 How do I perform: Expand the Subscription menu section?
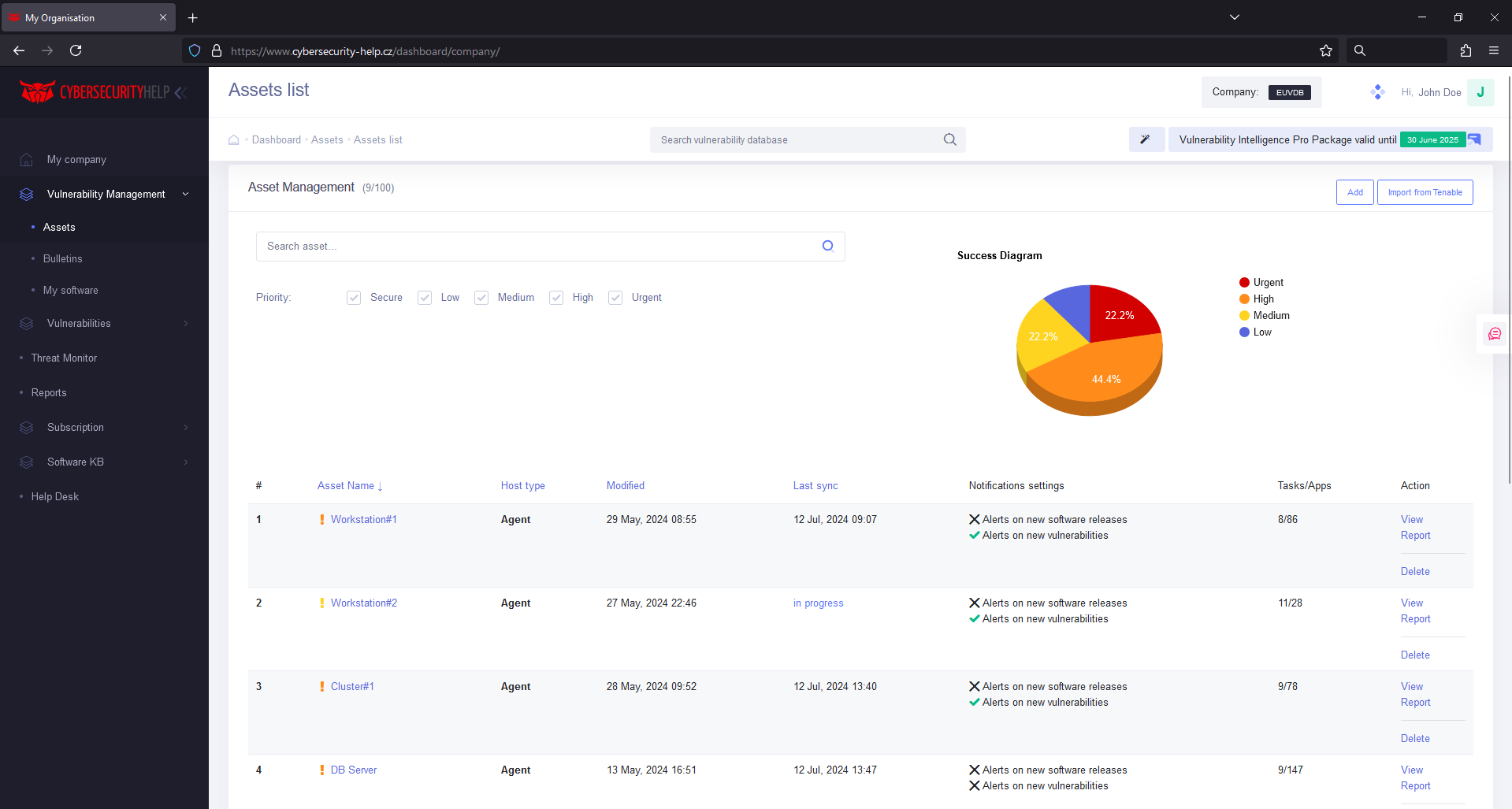coord(185,427)
